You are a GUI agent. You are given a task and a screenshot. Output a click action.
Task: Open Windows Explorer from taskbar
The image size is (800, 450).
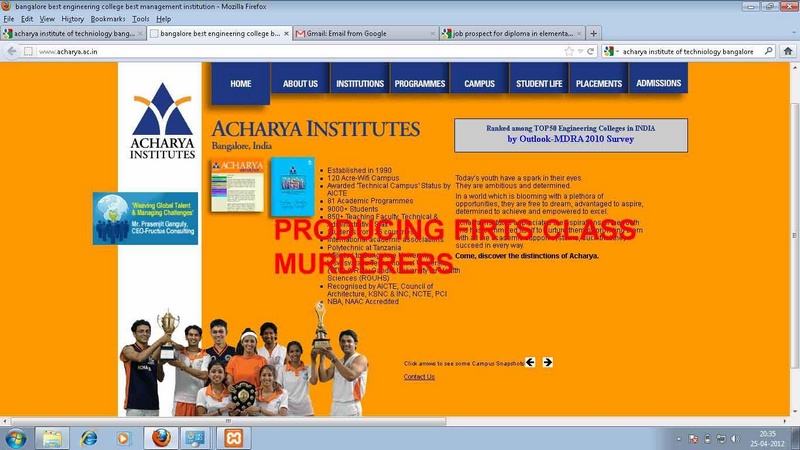[52, 438]
